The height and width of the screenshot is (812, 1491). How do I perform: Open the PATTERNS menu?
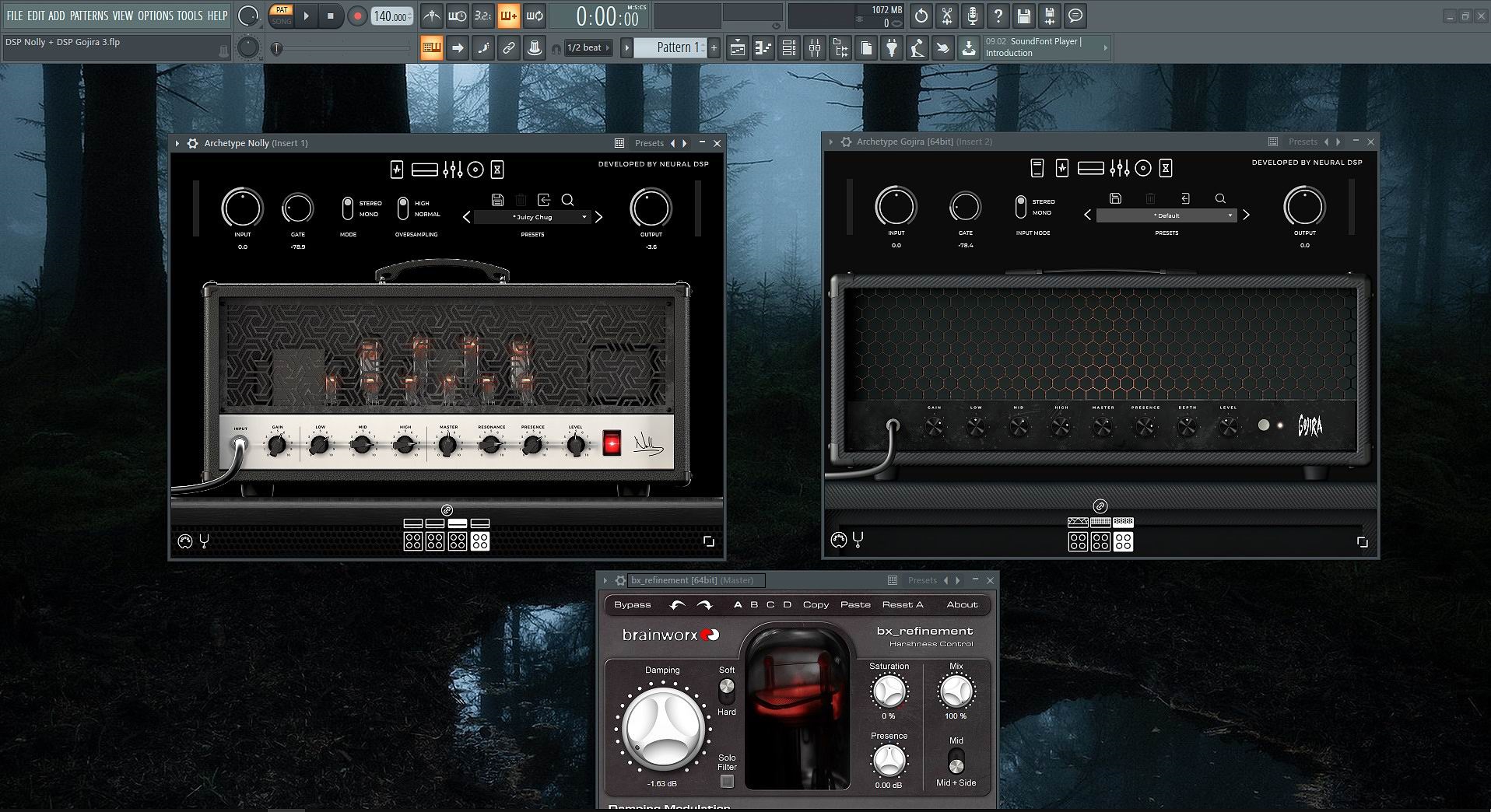pyautogui.click(x=89, y=16)
